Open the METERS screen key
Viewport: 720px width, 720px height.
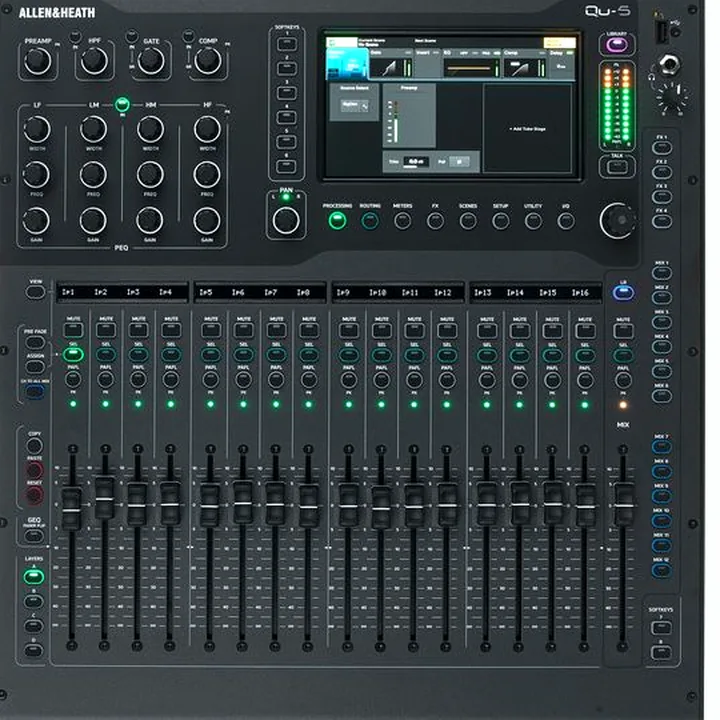pos(403,221)
